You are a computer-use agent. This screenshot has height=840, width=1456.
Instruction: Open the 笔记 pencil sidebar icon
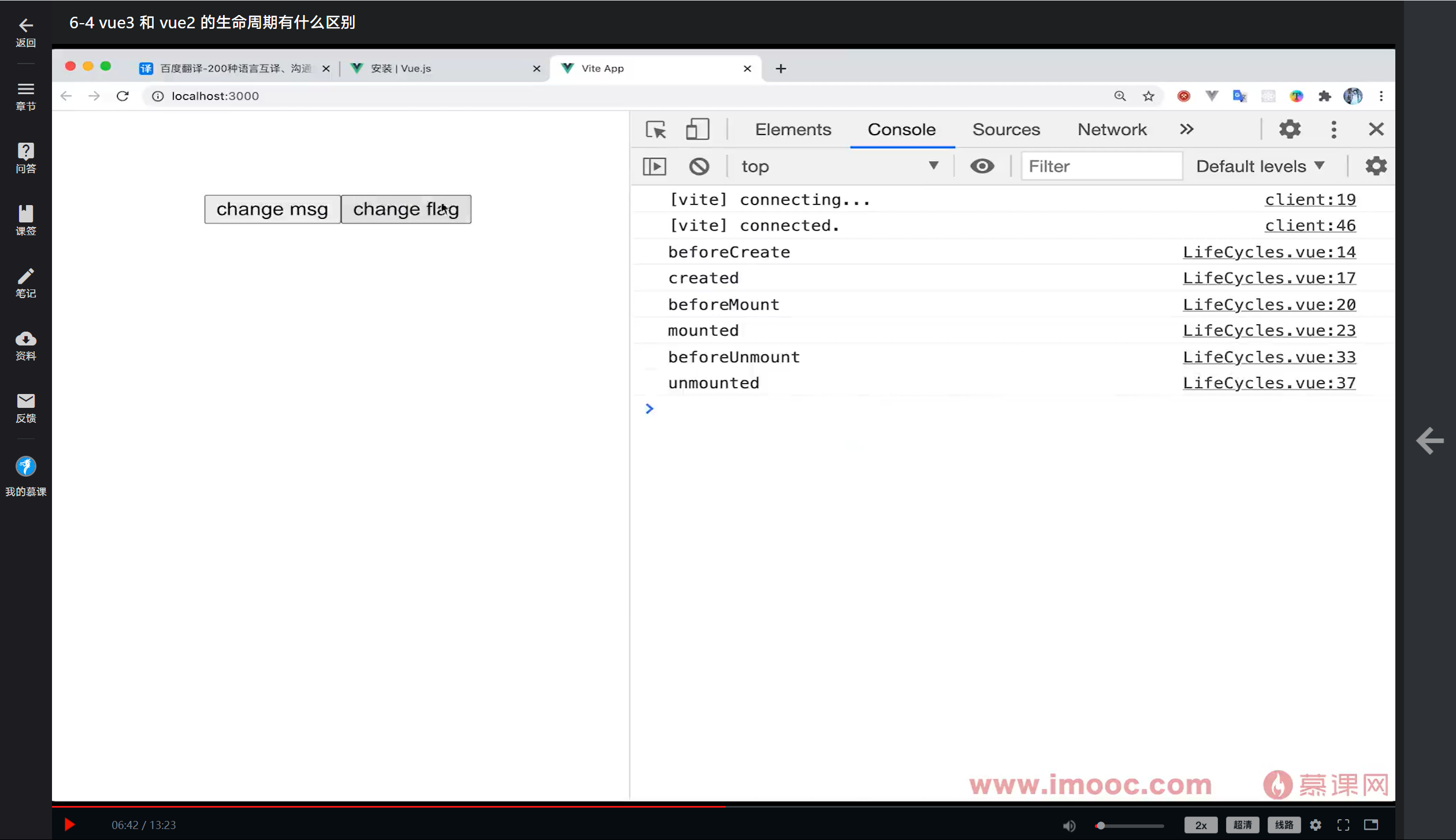point(25,283)
